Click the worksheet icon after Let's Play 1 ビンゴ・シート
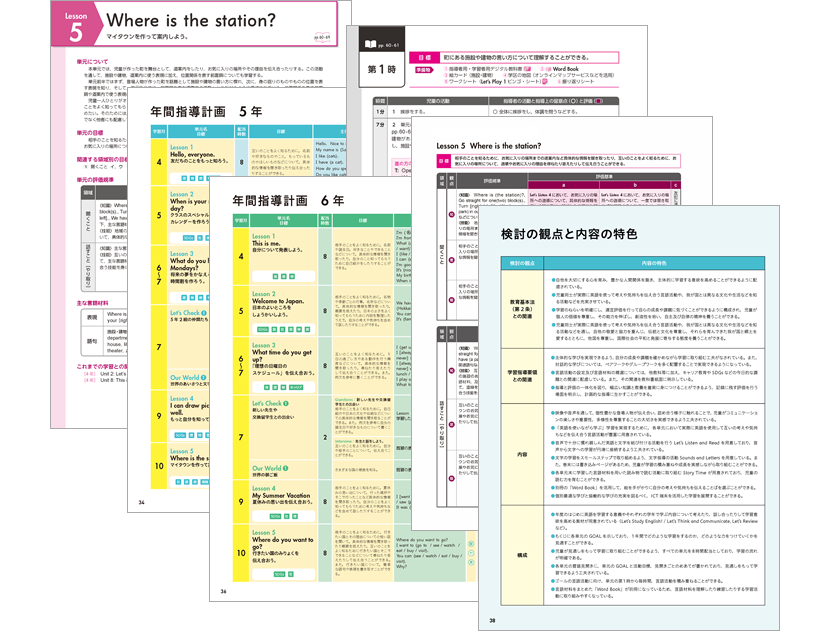Viewport: 829px width, 635px height. click(542, 79)
